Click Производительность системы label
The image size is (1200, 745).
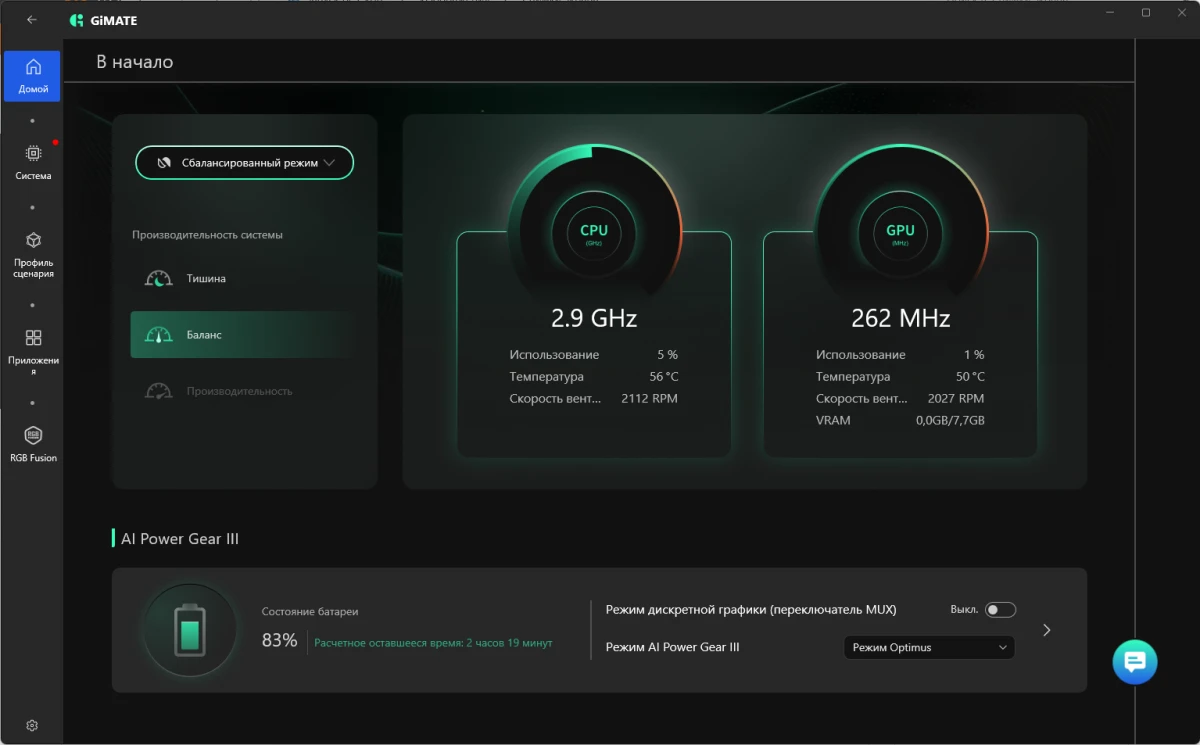207,235
